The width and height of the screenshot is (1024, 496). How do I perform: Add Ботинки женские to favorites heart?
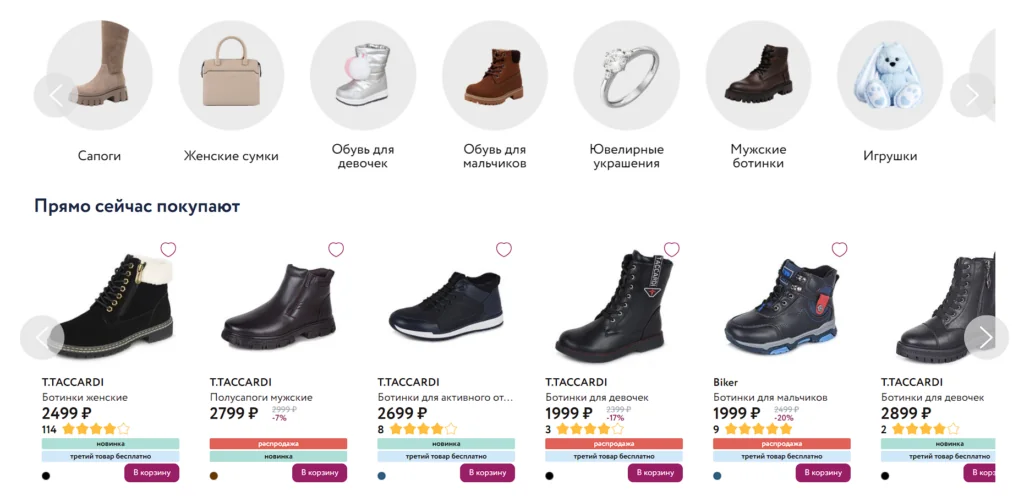168,250
